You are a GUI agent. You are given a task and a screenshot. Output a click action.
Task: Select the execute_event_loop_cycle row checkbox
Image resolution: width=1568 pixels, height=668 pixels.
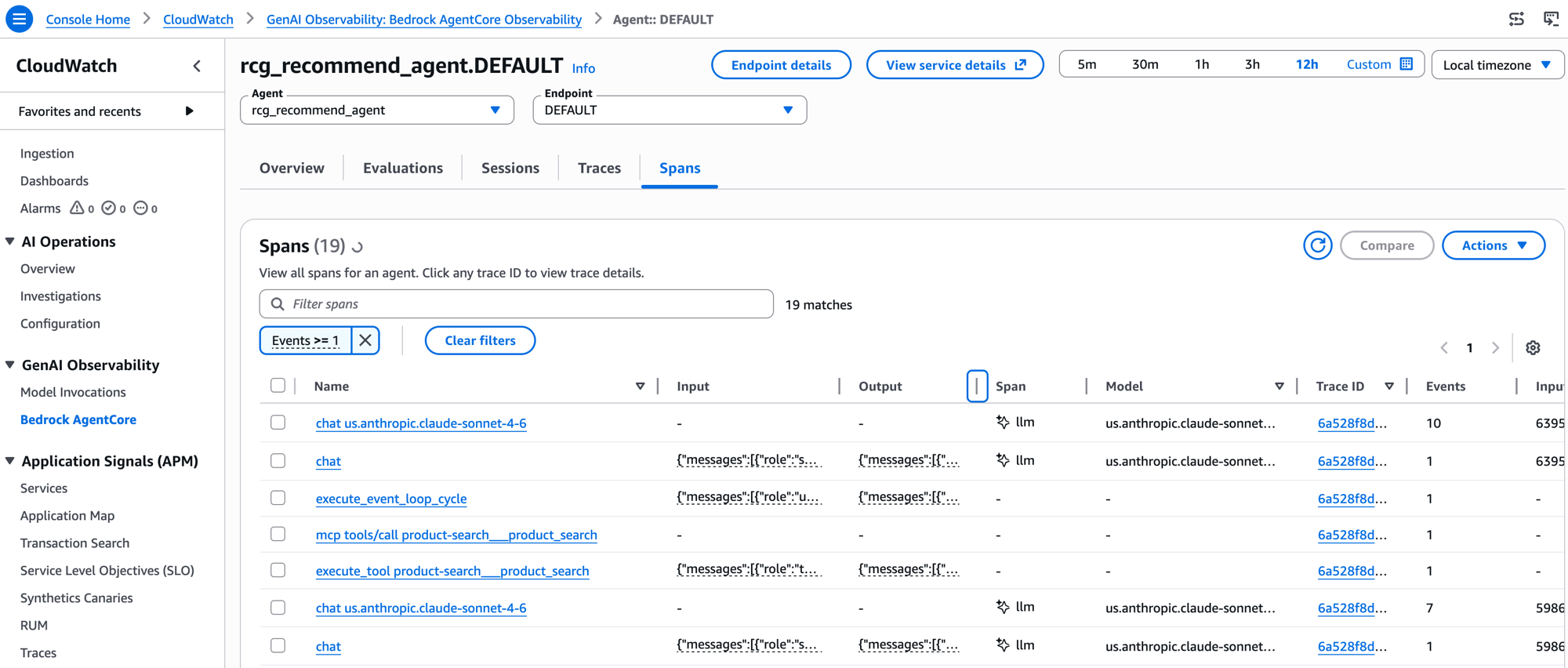(278, 498)
